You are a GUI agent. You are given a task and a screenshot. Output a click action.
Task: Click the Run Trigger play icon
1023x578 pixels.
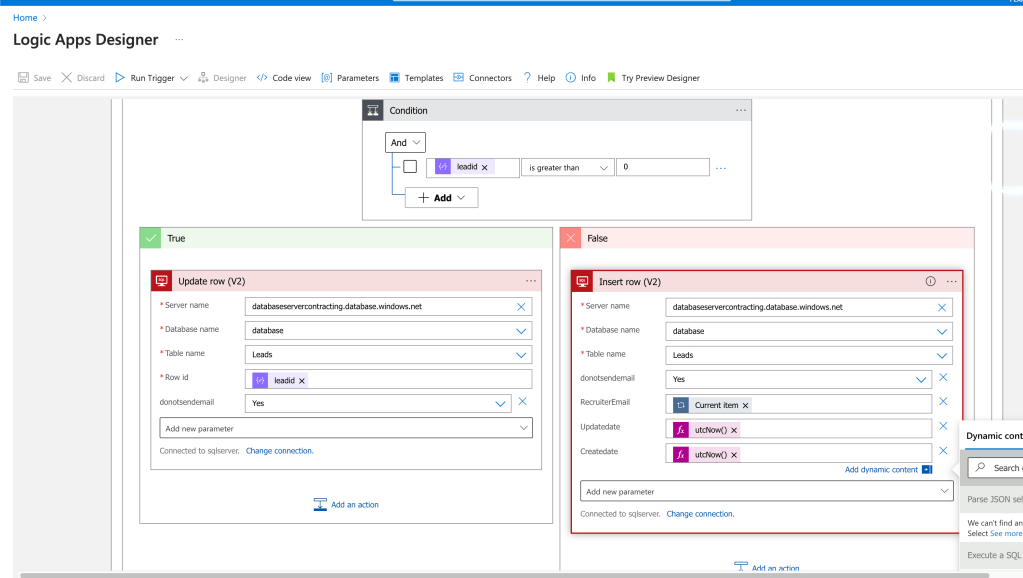tap(120, 78)
